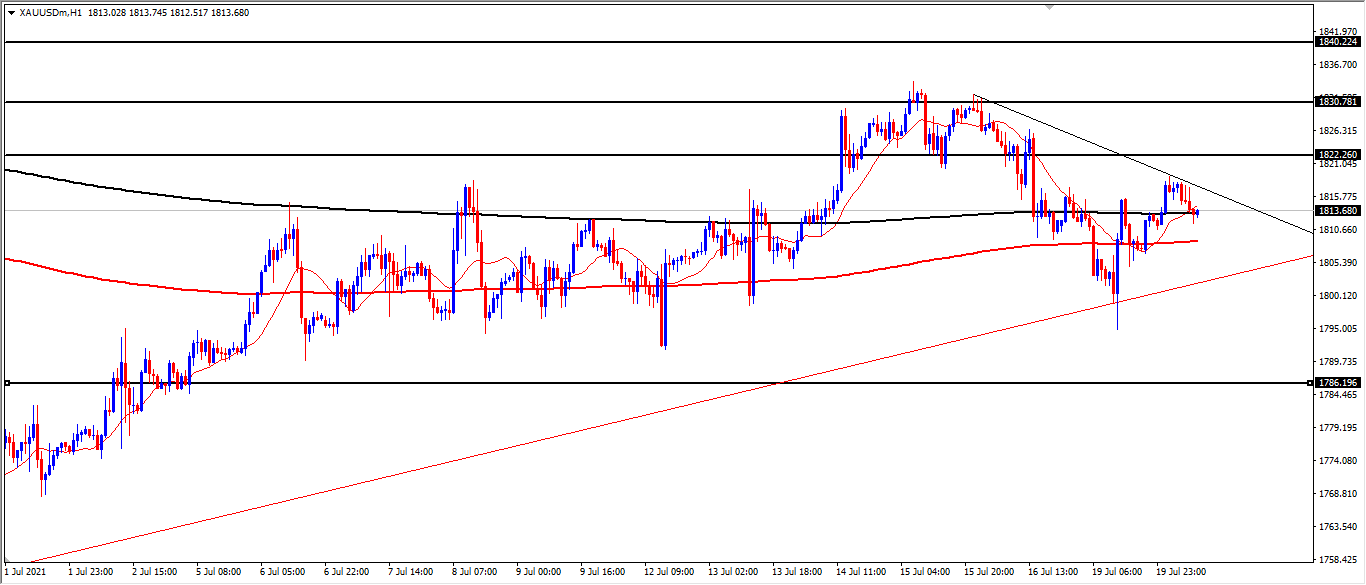Click the 9 Jul 16:00 time label

click(602, 573)
